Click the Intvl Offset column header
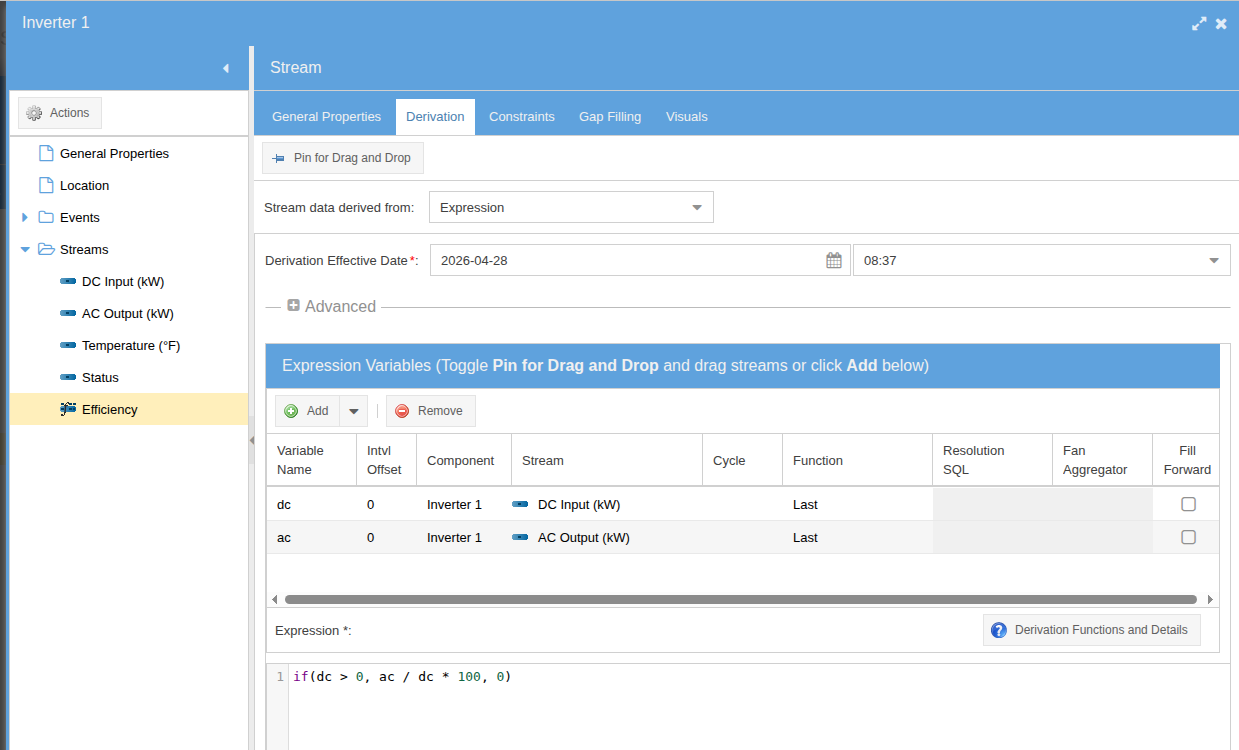 tap(386, 460)
